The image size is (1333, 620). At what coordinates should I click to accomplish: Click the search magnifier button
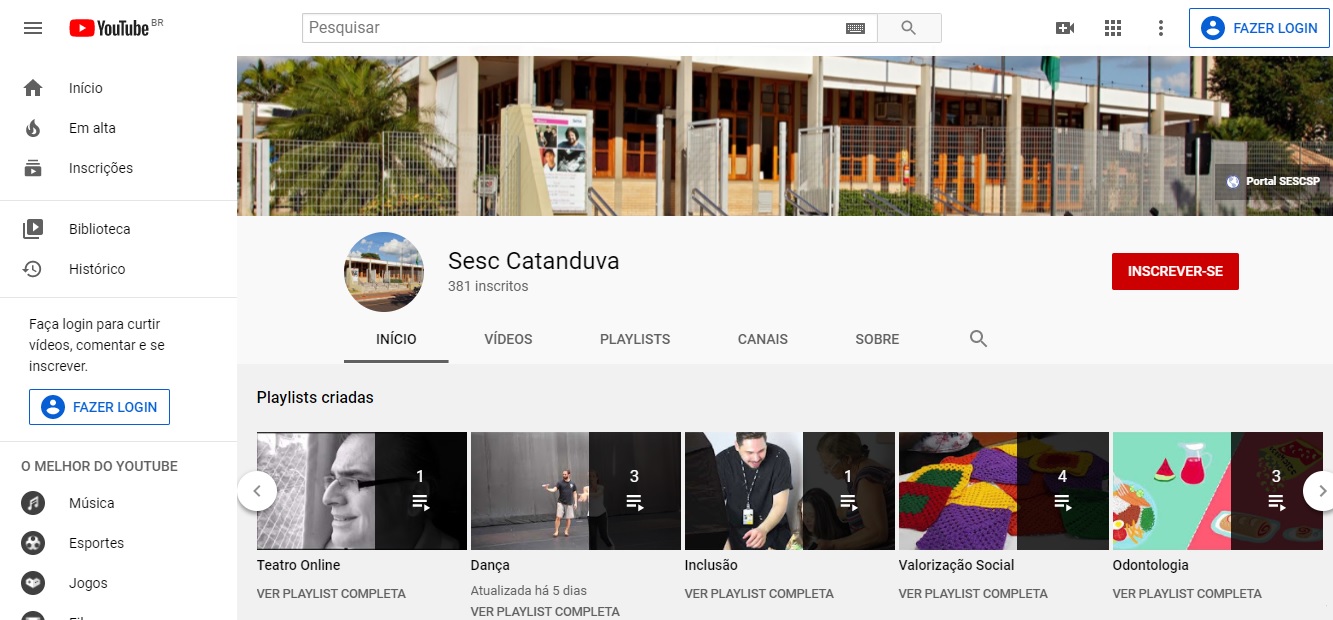909,28
